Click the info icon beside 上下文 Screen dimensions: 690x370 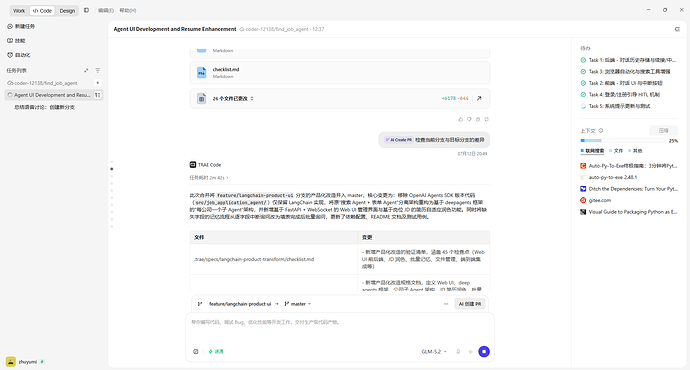point(601,131)
